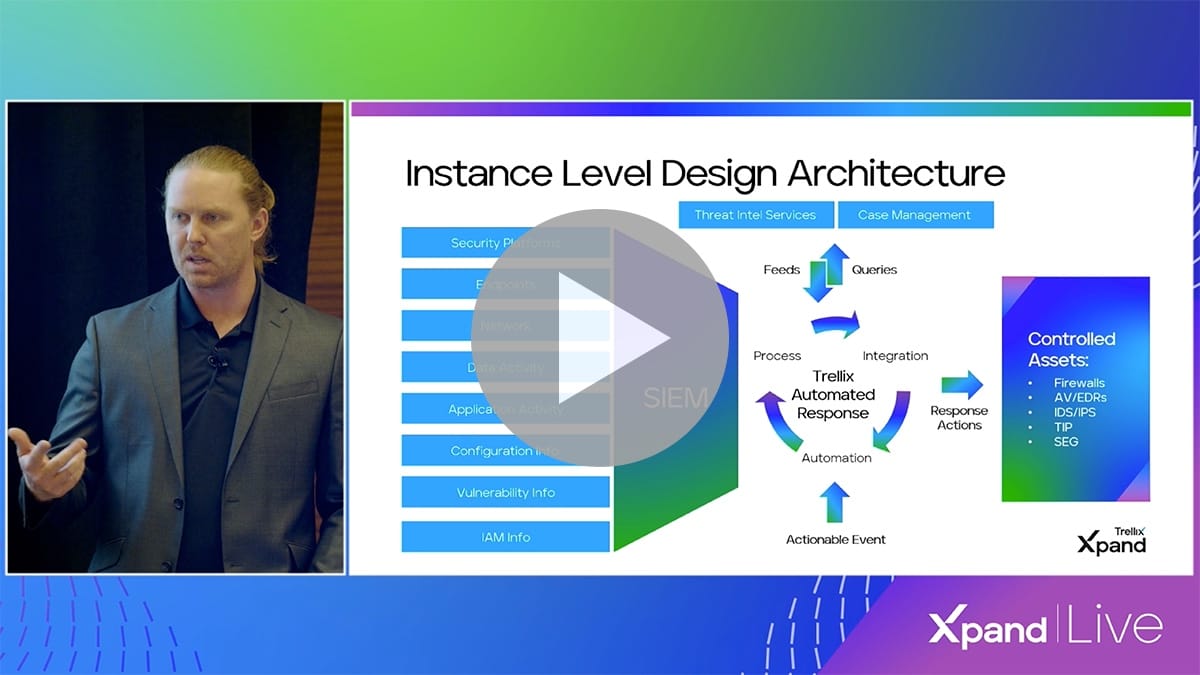
Task: Click the Response Actions right arrow icon
Action: coord(962,384)
